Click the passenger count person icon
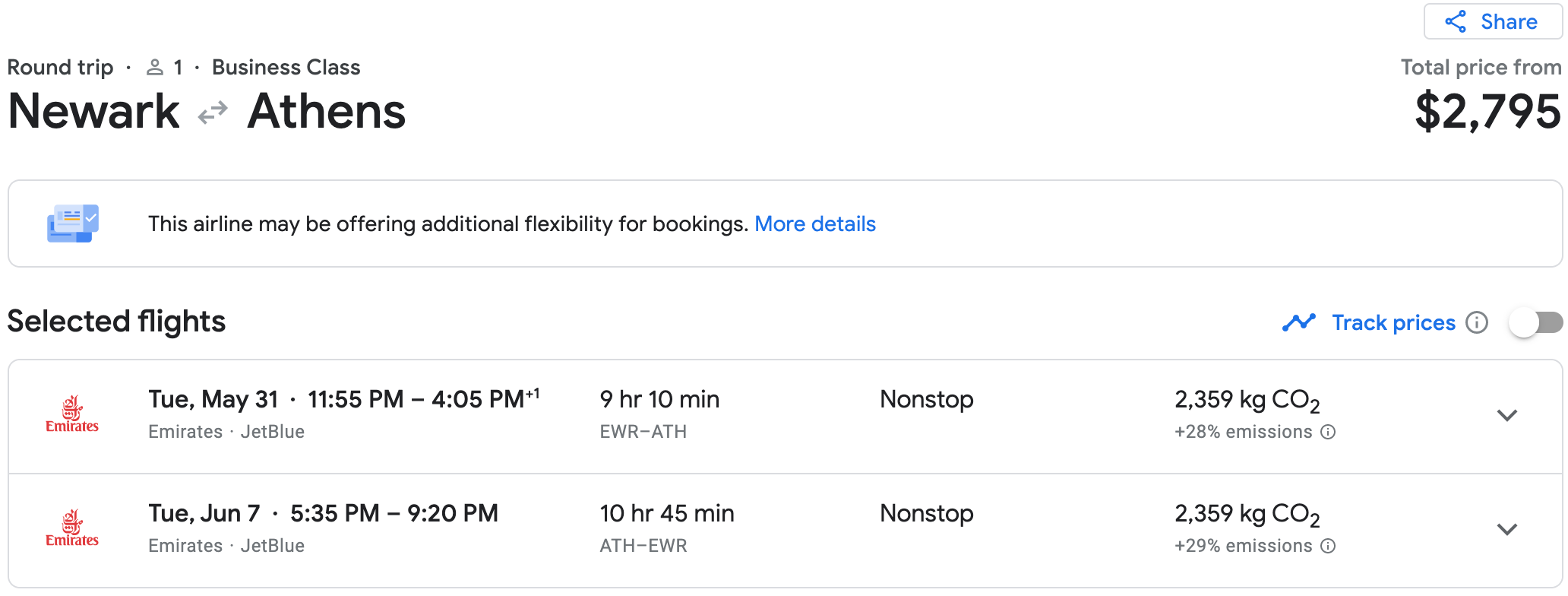Screen dimensions: 1568x596 pos(155,67)
